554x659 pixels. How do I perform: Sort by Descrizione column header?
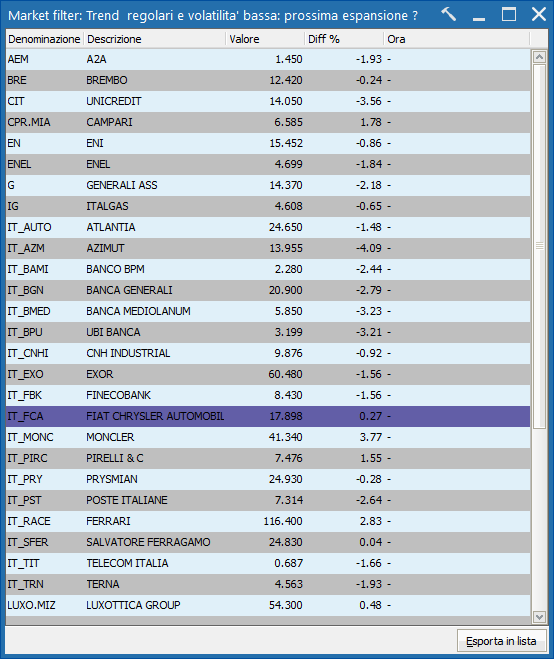[x=155, y=39]
